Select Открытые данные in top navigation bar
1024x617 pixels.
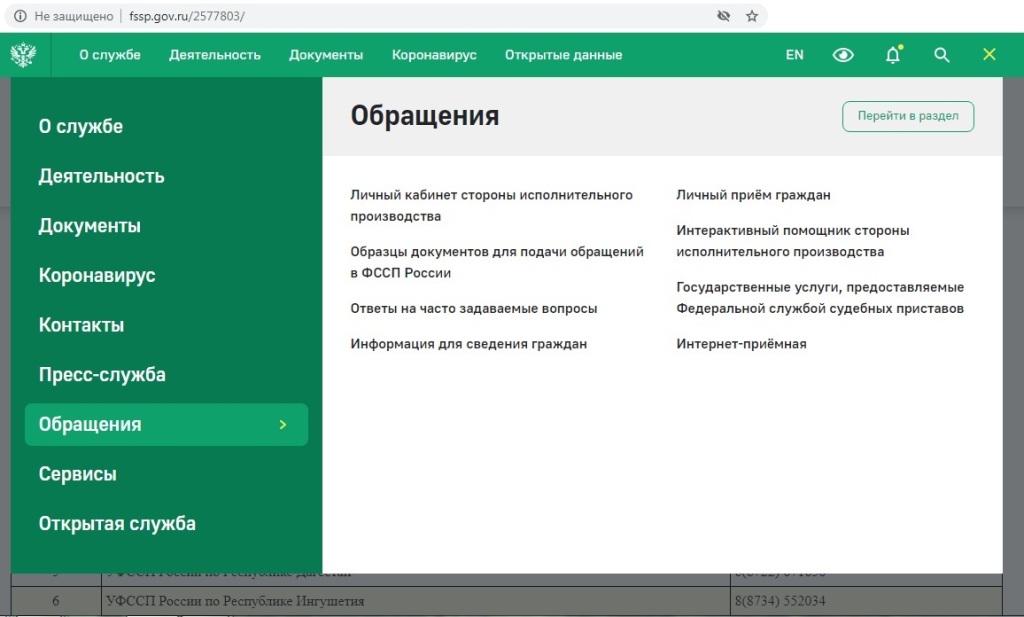[563, 55]
